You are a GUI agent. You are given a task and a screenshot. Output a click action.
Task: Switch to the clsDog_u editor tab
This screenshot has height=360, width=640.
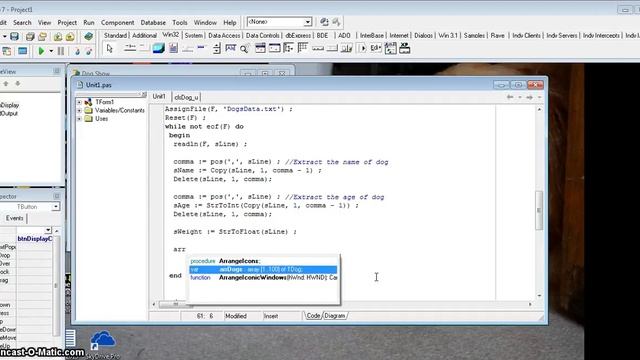click(186, 97)
